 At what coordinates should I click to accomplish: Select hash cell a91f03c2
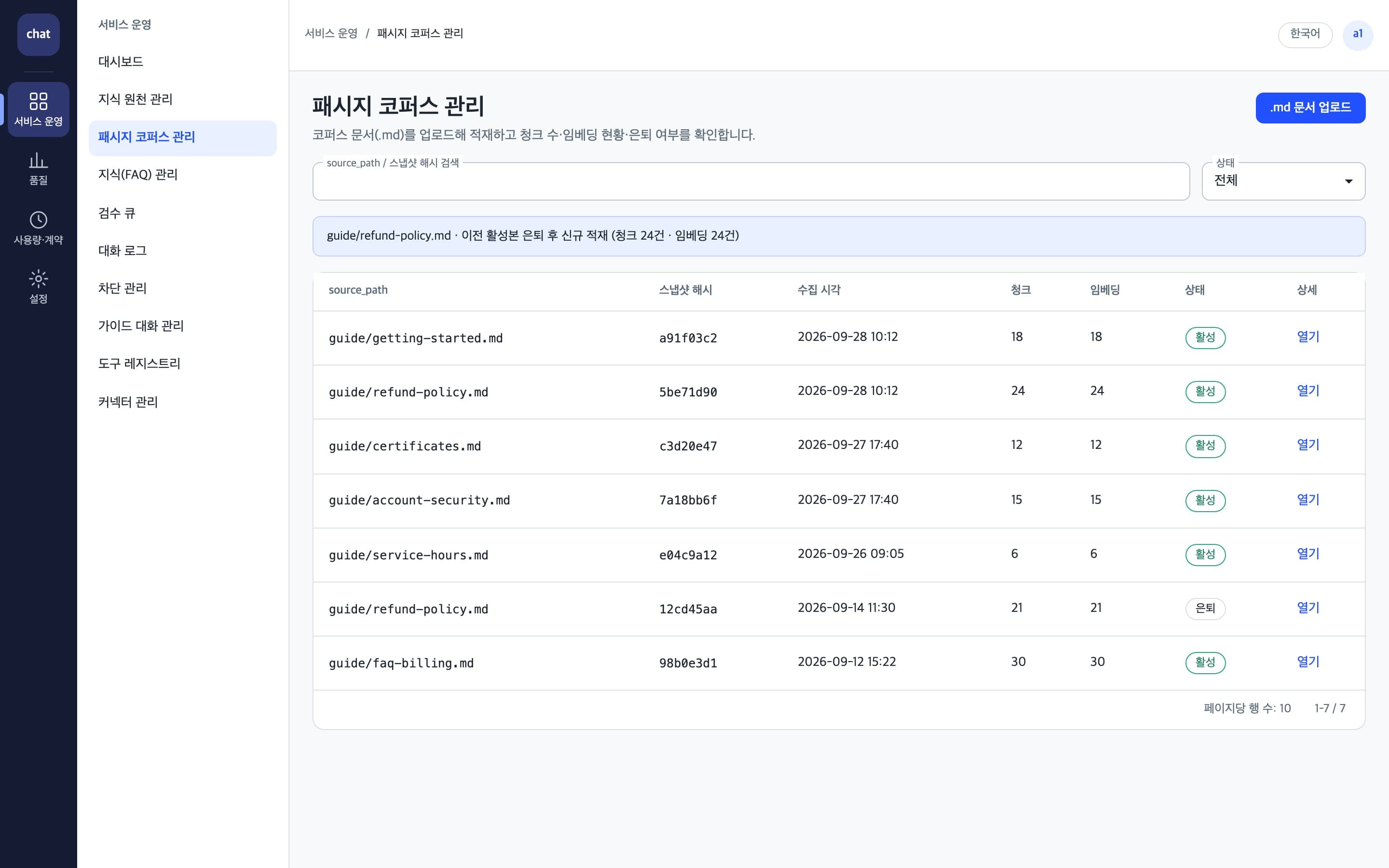(688, 338)
